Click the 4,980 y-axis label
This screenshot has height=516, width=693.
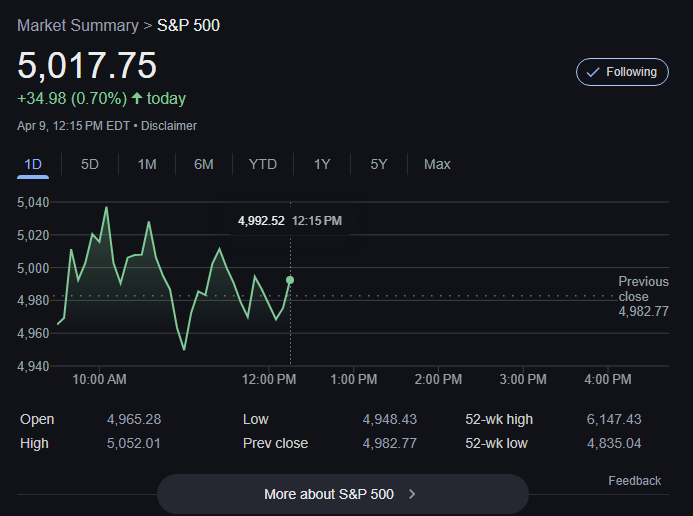pyautogui.click(x=33, y=300)
